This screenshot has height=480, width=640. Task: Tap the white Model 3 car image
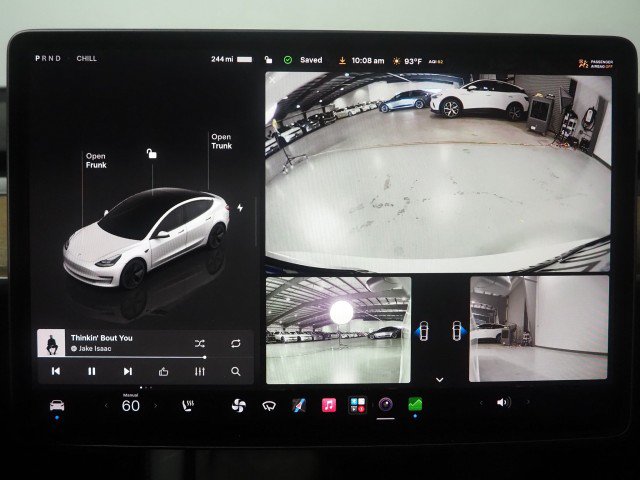pos(146,238)
